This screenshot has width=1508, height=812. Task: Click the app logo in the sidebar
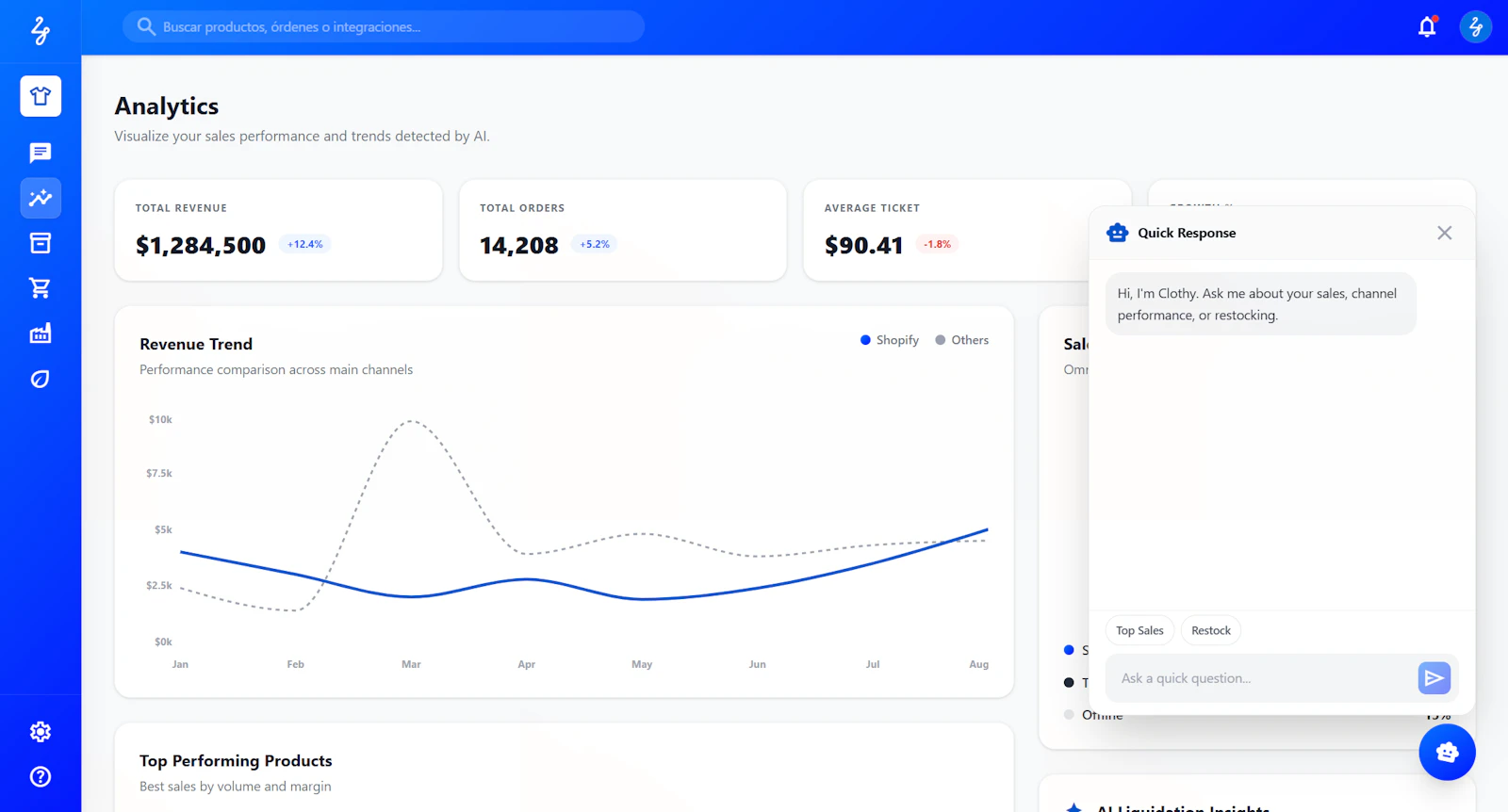click(x=40, y=30)
